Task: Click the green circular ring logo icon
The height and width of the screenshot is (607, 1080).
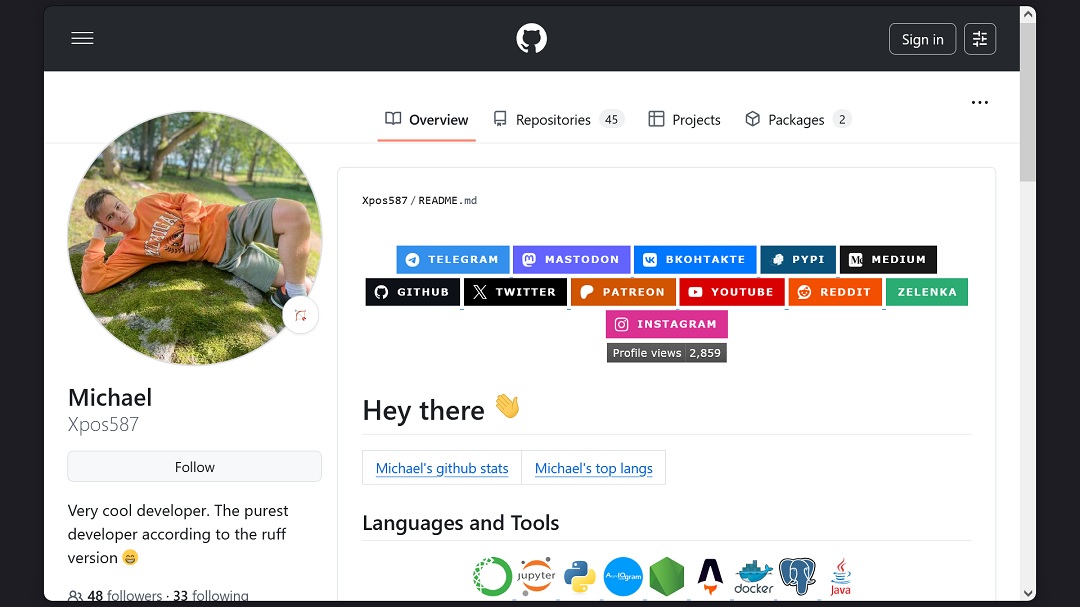Action: click(x=492, y=577)
